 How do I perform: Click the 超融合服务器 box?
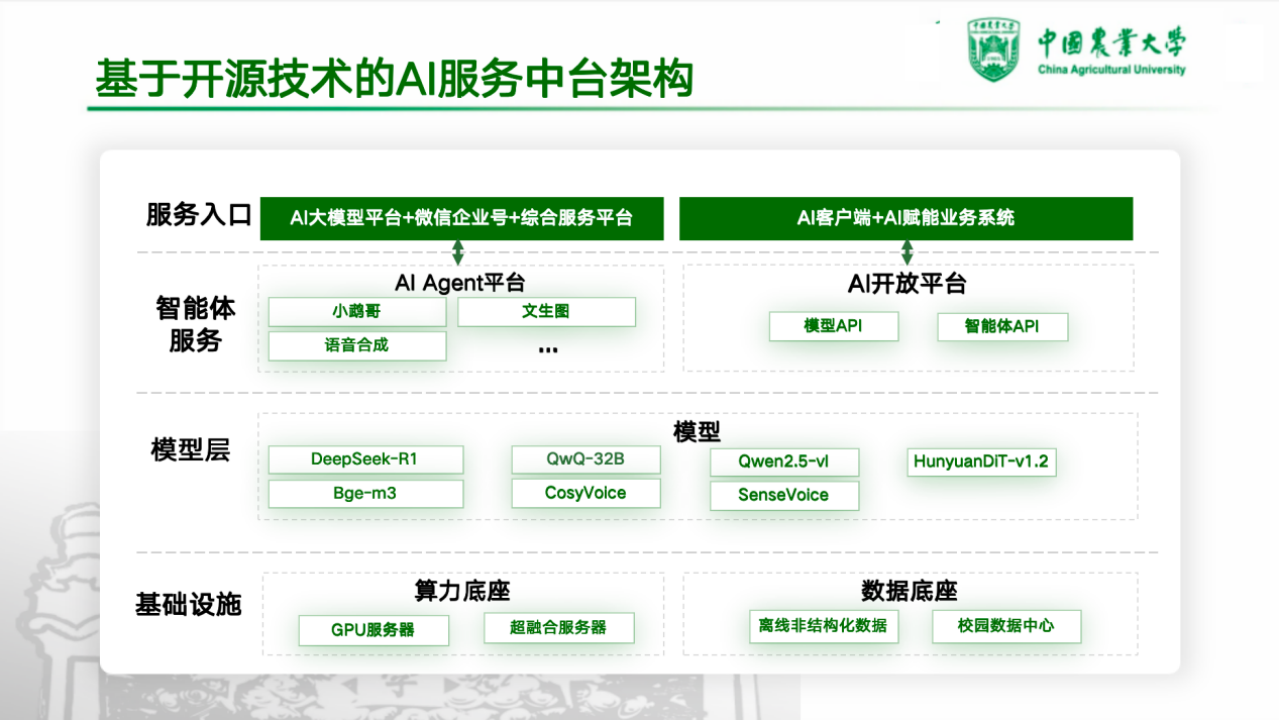point(559,627)
